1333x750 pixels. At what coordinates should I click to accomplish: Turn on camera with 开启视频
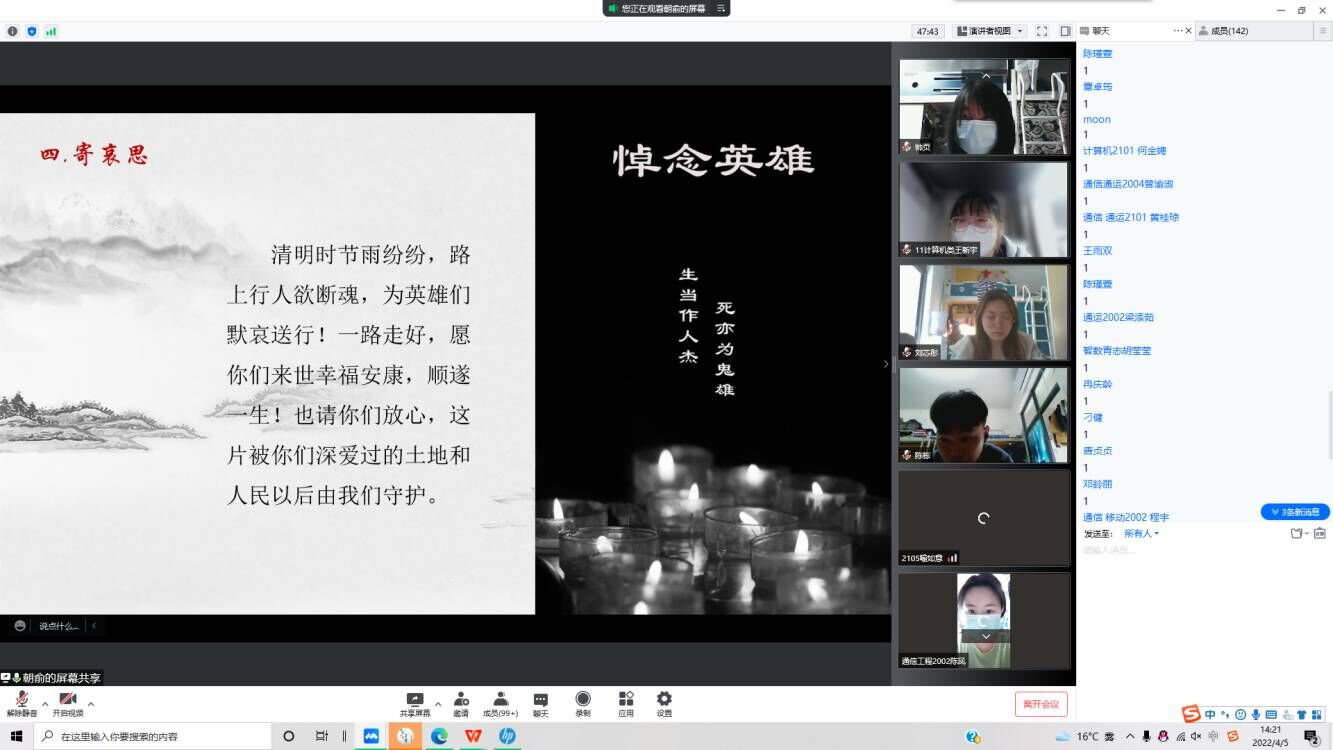(68, 702)
